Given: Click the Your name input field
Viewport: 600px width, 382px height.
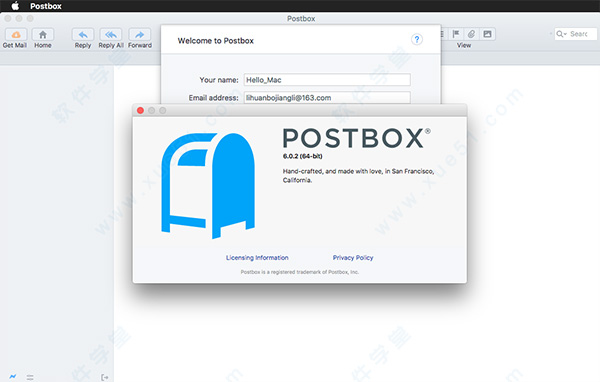Looking at the screenshot, I should [327, 80].
